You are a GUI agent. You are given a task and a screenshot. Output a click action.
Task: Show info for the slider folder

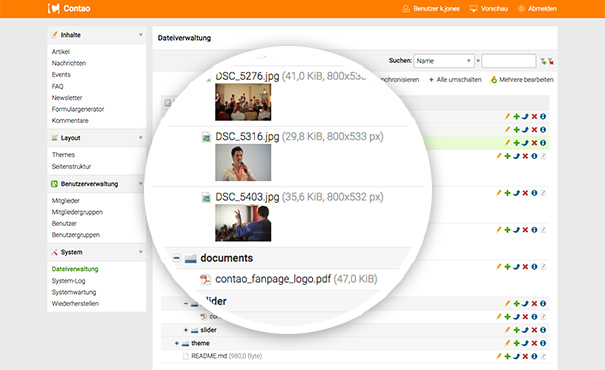pos(543,330)
